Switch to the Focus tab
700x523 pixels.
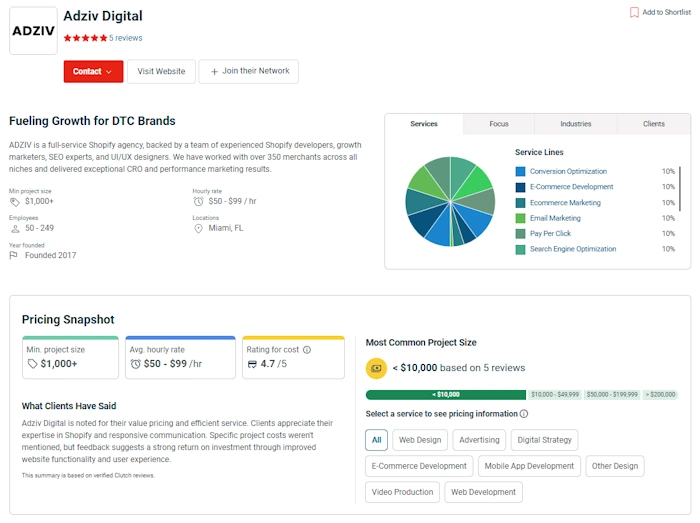click(499, 124)
